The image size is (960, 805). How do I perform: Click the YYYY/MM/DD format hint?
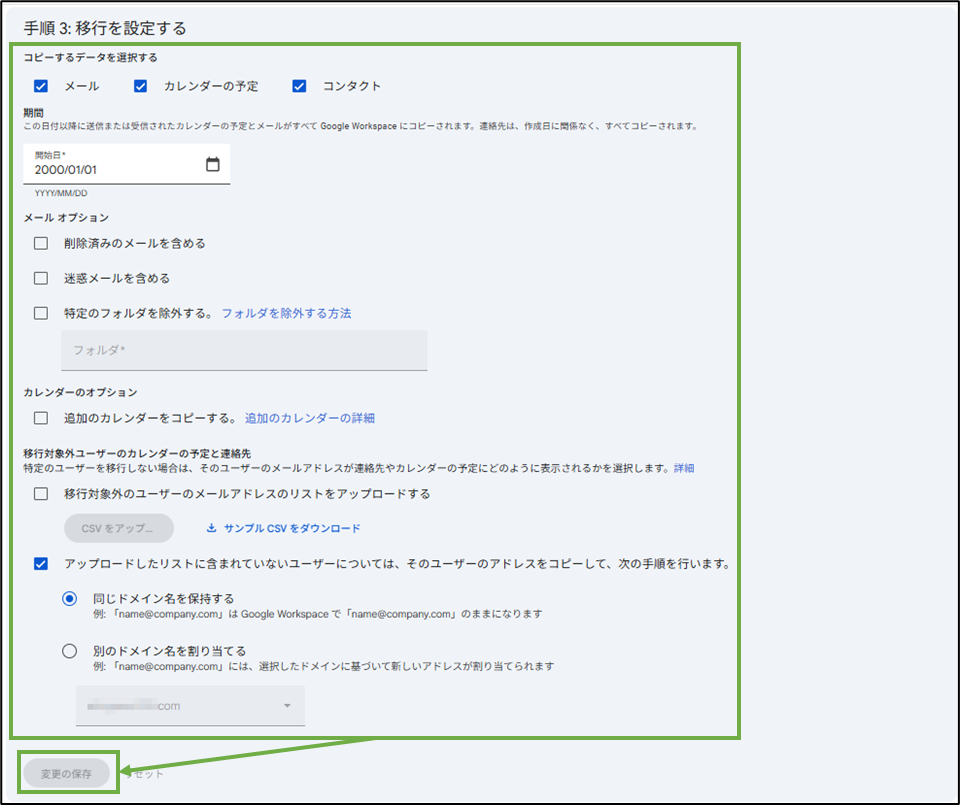point(61,193)
